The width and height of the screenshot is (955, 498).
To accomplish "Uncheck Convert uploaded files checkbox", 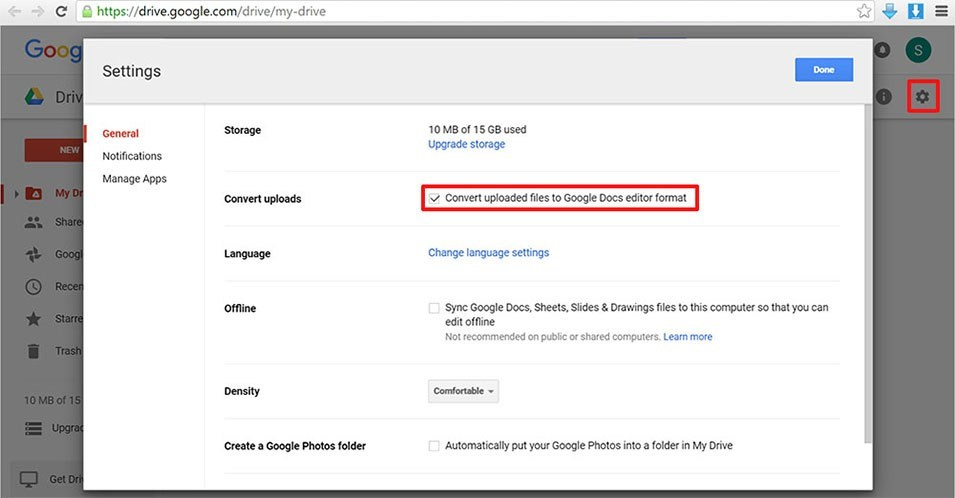I will 434,198.
